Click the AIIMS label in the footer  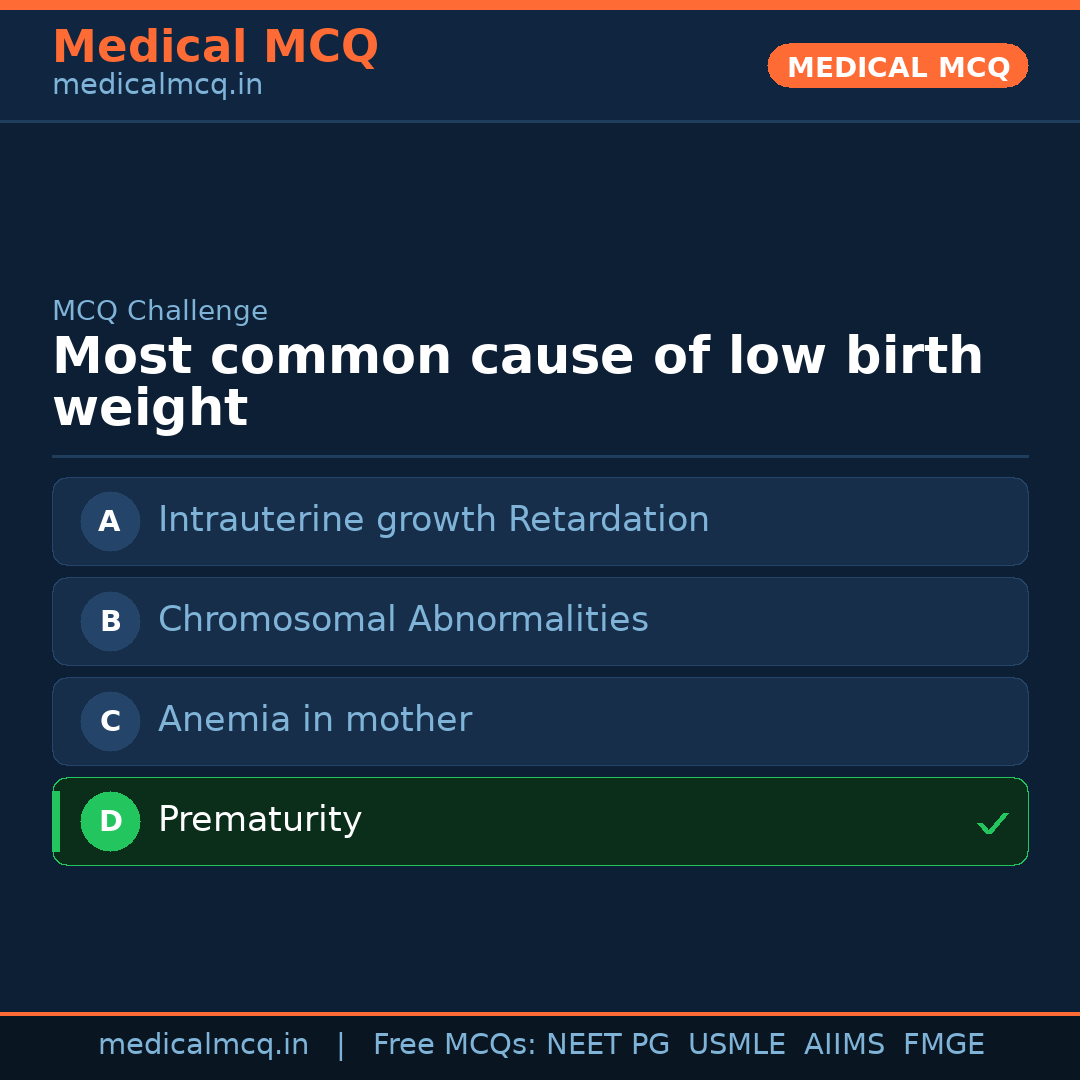pyautogui.click(x=845, y=1044)
